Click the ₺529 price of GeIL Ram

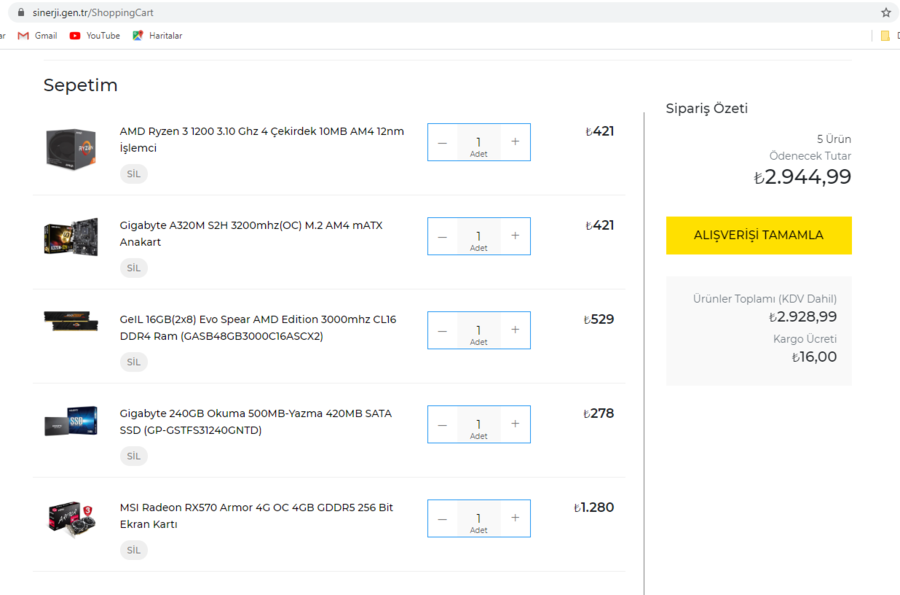click(x=599, y=320)
